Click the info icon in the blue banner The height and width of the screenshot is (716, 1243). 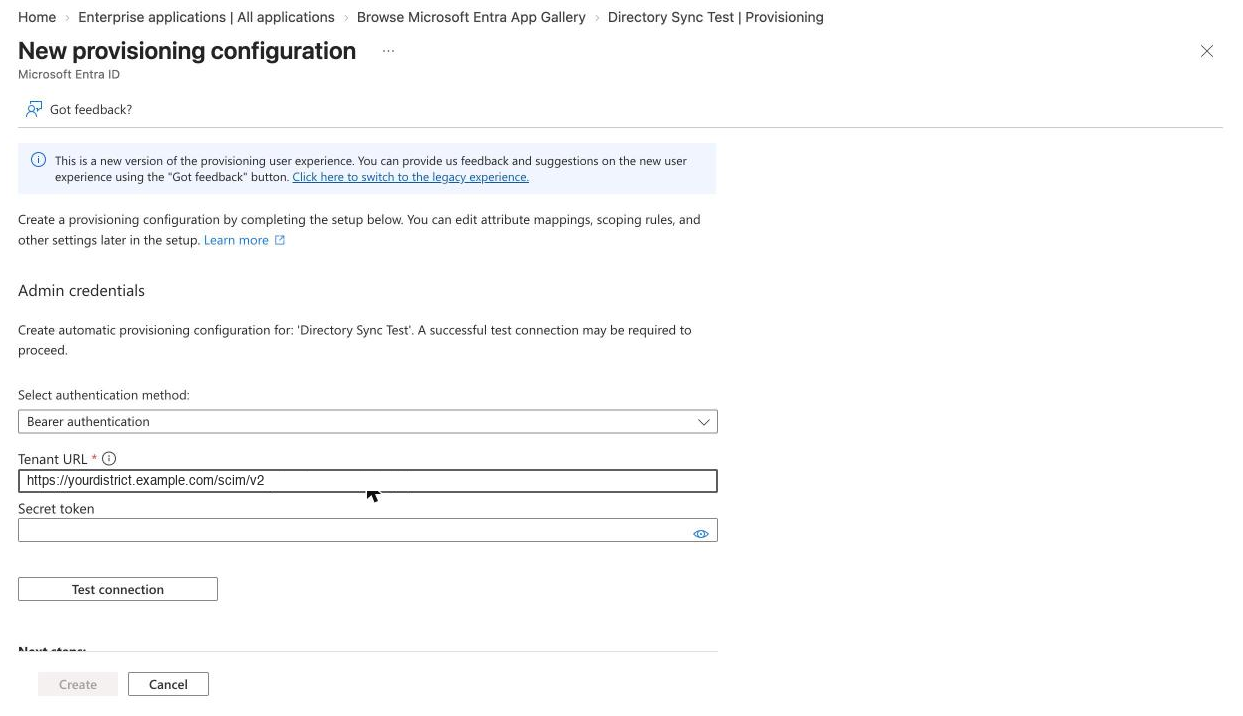tap(38, 160)
